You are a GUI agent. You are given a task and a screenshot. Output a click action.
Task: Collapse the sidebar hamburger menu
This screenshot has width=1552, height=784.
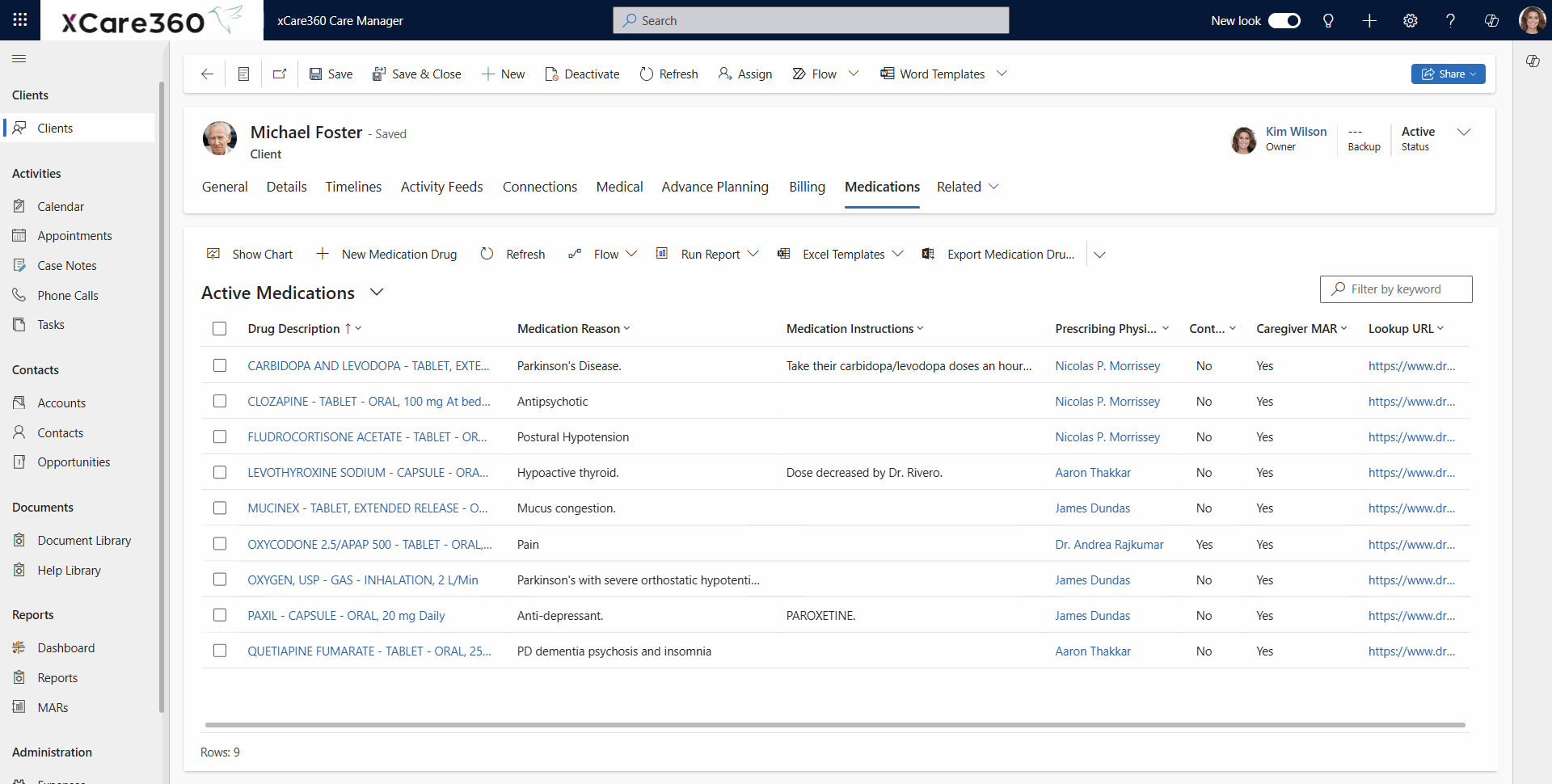click(x=19, y=58)
